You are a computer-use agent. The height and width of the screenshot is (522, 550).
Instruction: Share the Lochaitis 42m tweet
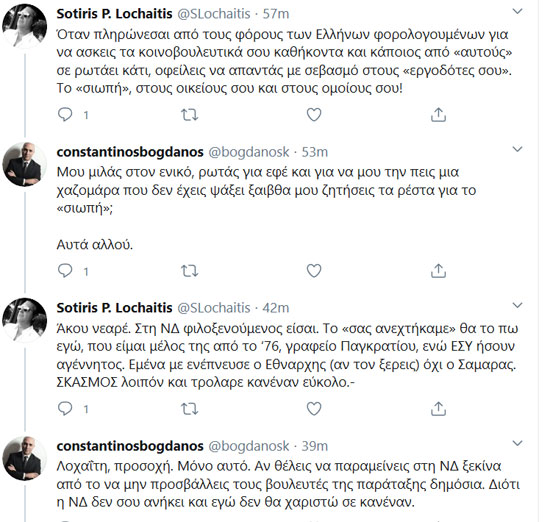[438, 409]
